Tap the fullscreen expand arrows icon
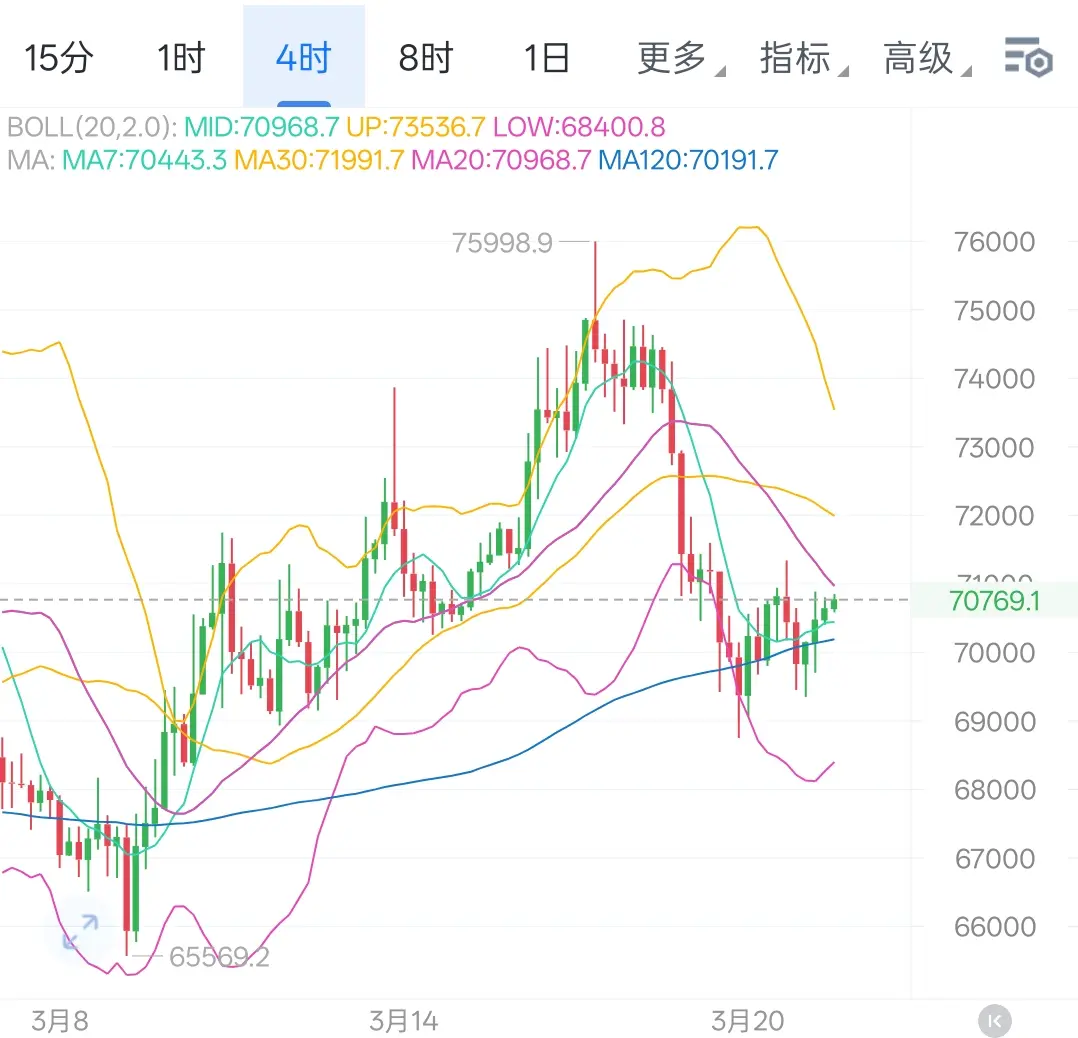The height and width of the screenshot is (1038, 1078). click(80, 931)
